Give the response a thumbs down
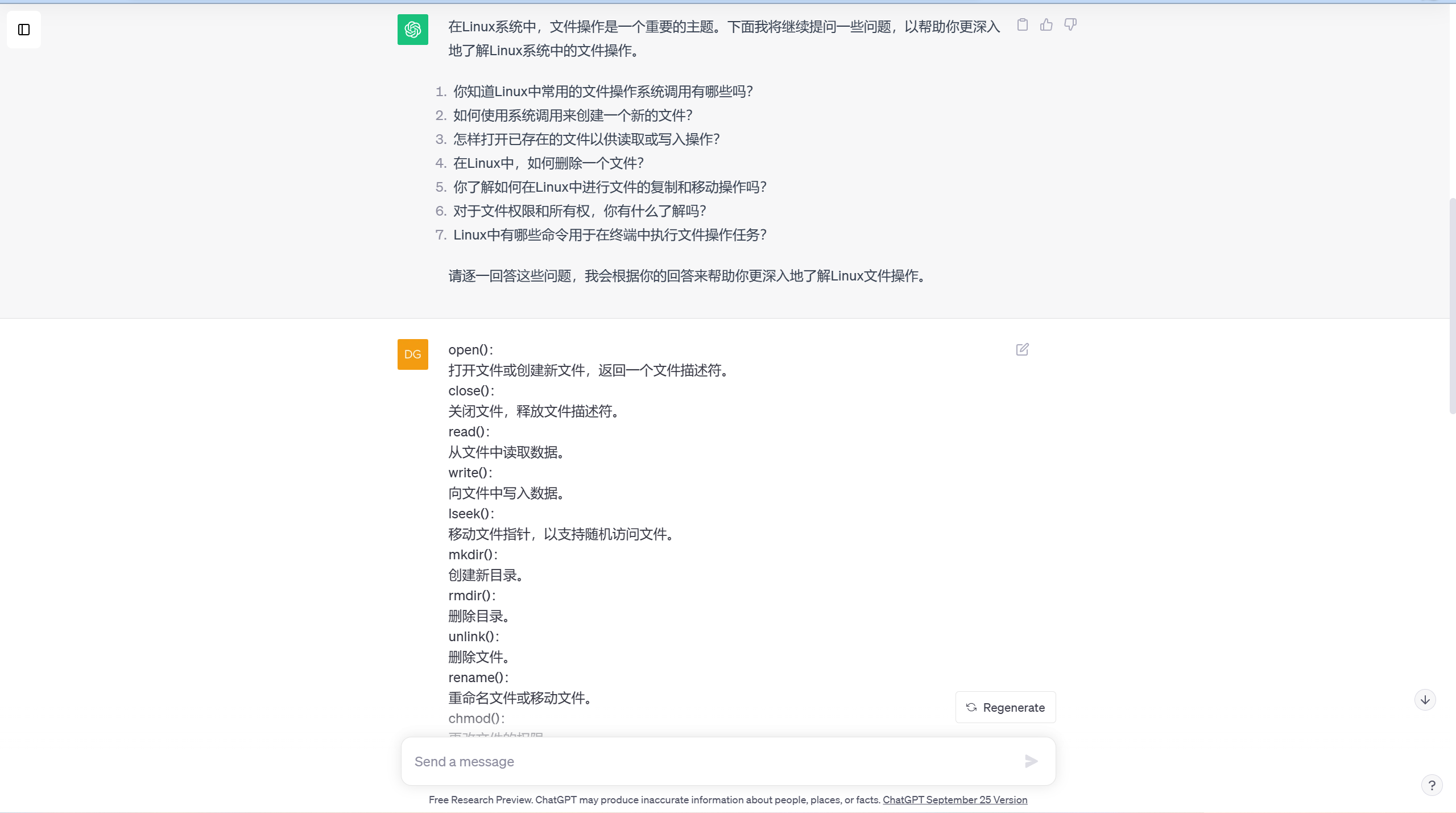The image size is (1456, 813). click(1070, 25)
